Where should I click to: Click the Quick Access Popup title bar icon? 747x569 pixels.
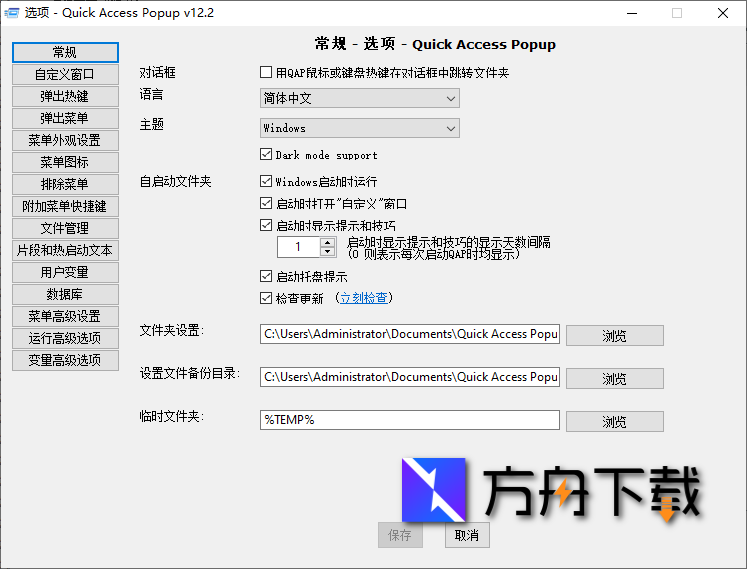pos(11,12)
